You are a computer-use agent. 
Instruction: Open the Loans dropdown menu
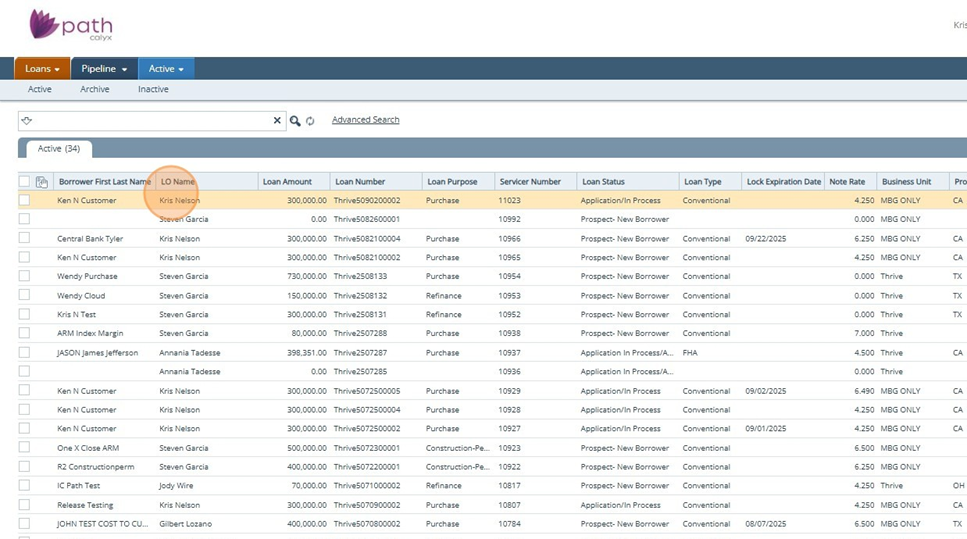click(x=42, y=69)
